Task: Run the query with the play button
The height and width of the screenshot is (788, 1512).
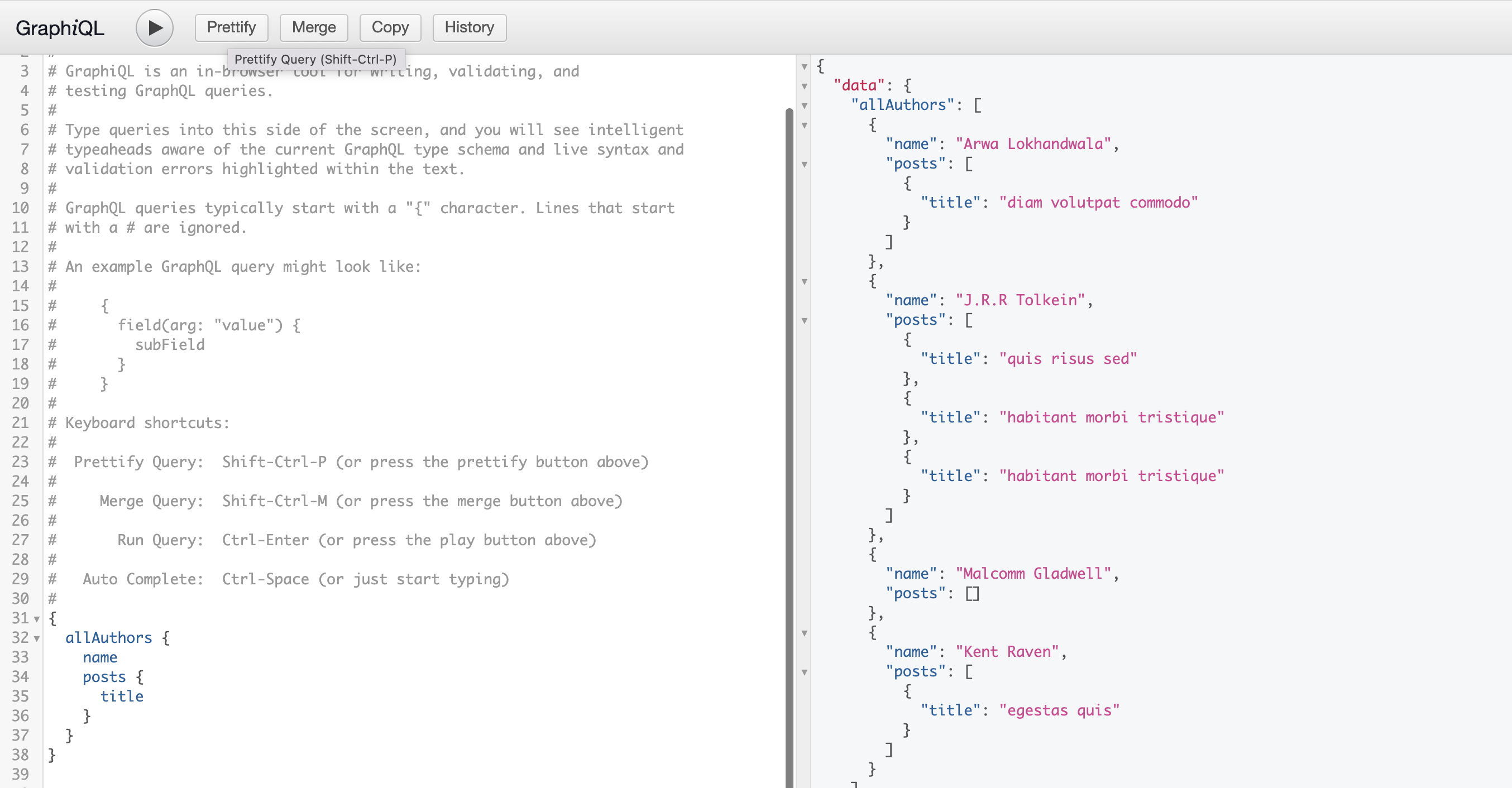Action: [154, 27]
